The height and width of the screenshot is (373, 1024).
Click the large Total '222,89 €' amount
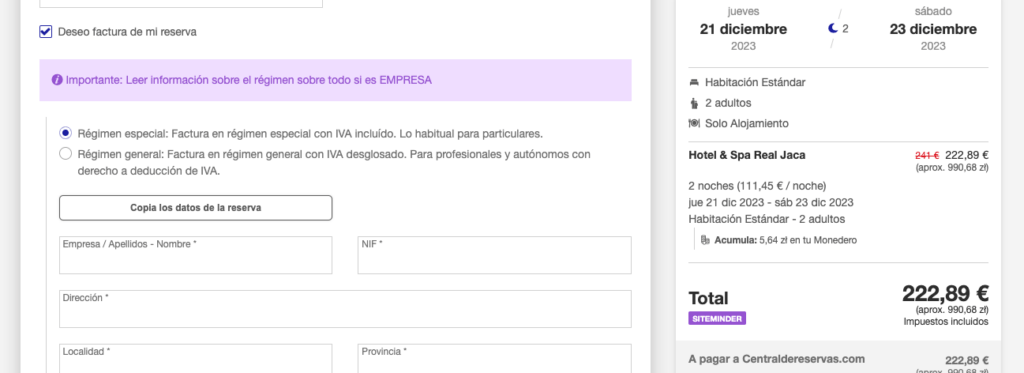tap(945, 293)
